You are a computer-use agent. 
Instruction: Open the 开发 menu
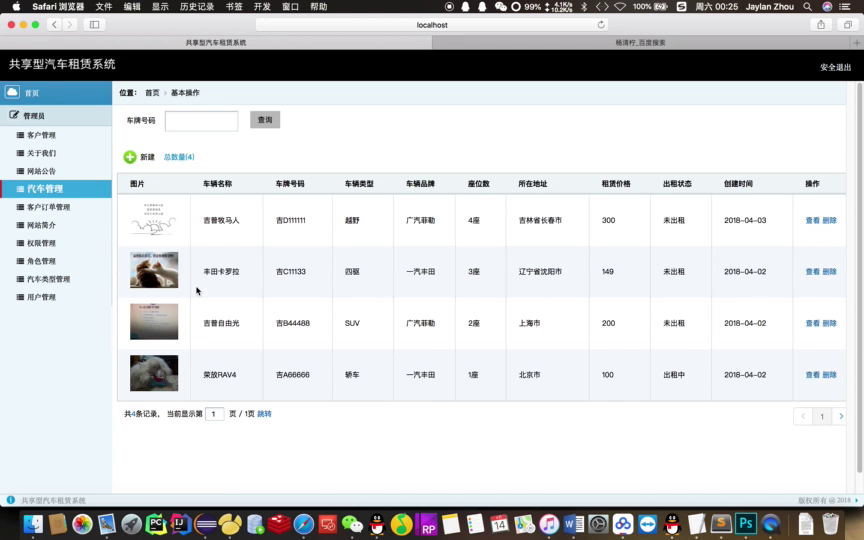point(262,7)
